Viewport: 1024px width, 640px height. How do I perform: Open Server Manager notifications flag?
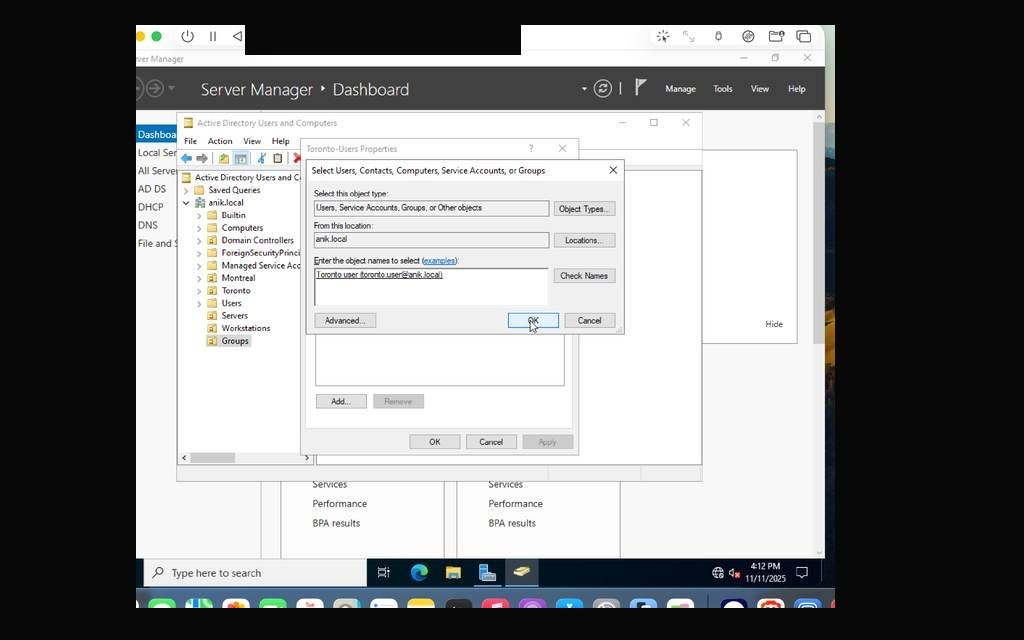(641, 88)
